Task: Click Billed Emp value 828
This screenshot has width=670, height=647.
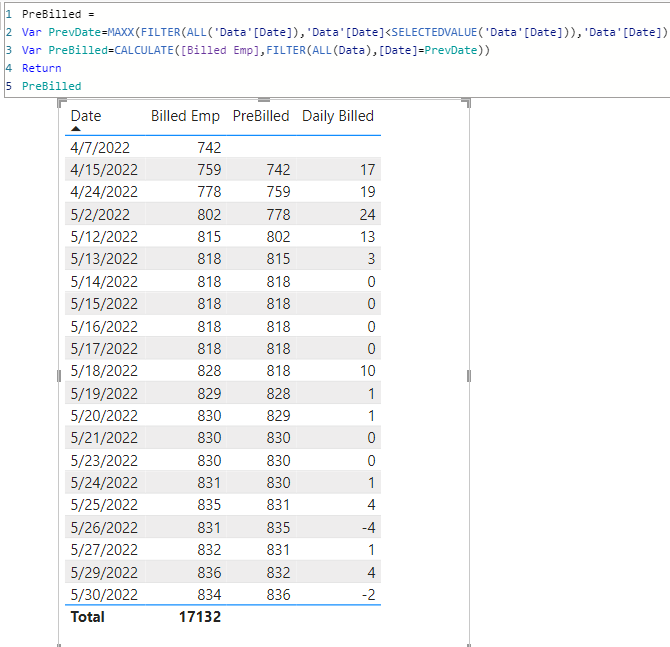Action: click(x=209, y=371)
